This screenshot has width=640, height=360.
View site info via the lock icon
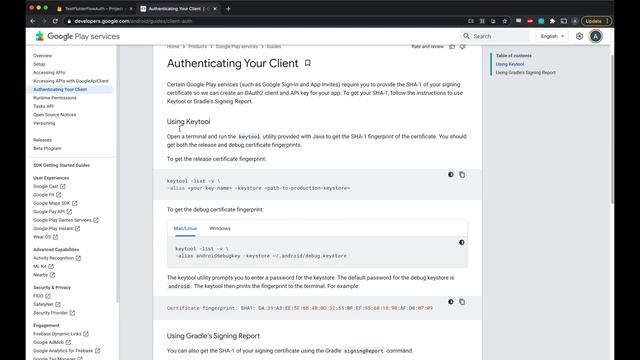[x=69, y=21]
